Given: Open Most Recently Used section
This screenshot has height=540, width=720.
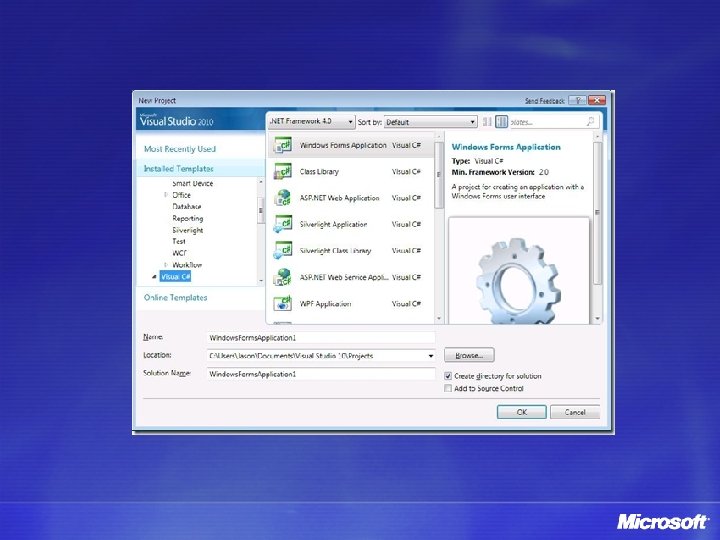Looking at the screenshot, I should [180, 149].
